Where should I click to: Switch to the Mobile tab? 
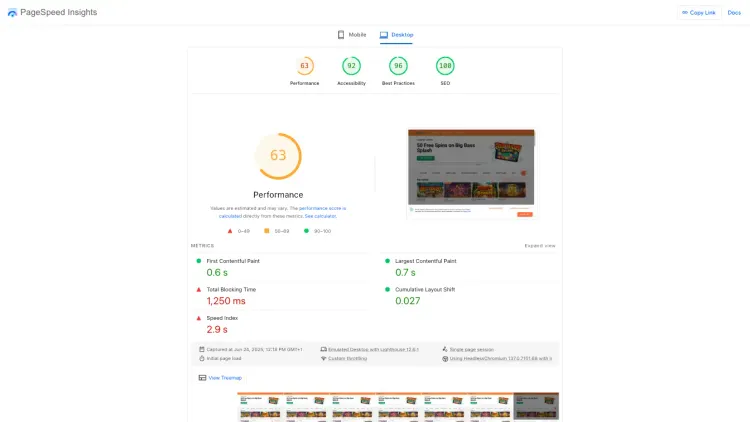(x=352, y=35)
